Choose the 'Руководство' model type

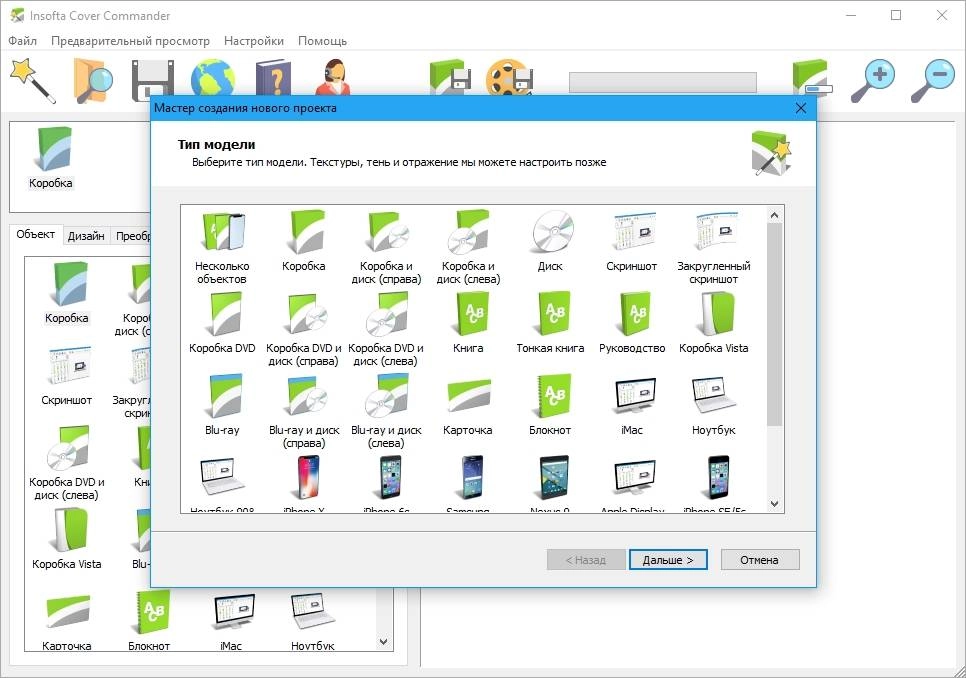(x=632, y=323)
